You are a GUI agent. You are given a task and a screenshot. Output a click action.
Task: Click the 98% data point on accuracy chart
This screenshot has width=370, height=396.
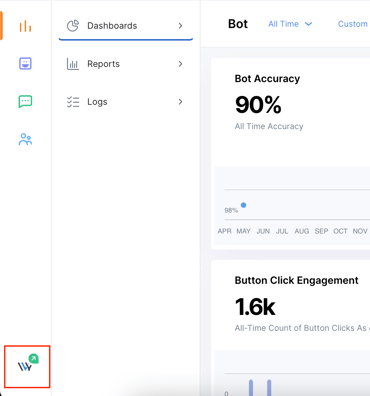tap(244, 205)
